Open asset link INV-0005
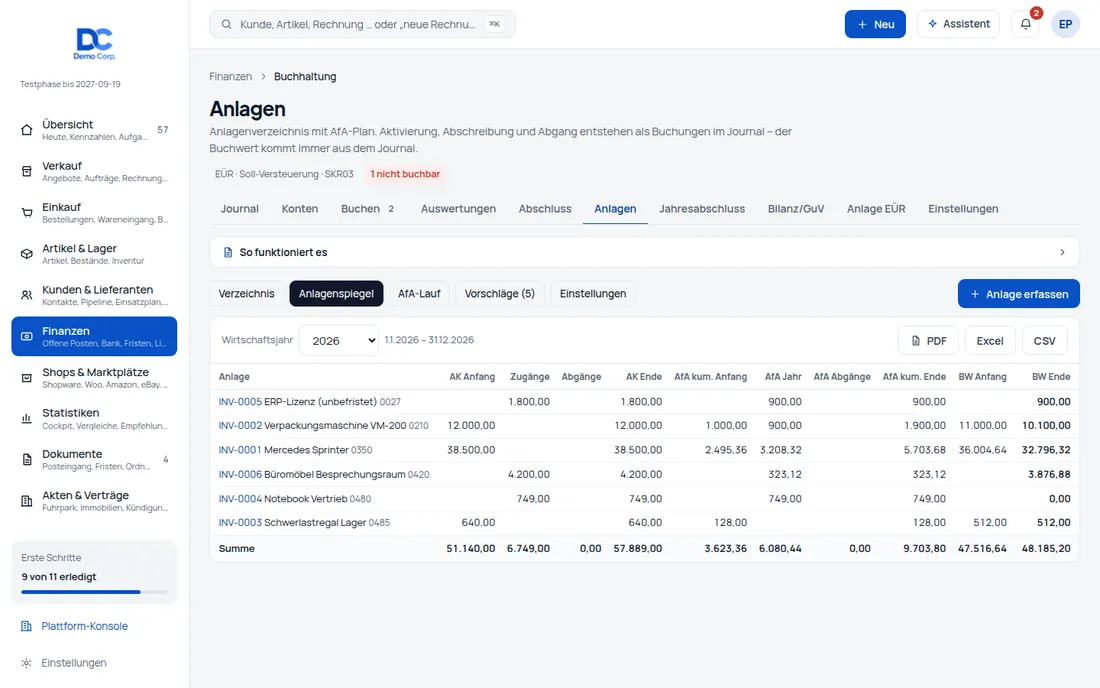The height and width of the screenshot is (688, 1100). pos(240,402)
